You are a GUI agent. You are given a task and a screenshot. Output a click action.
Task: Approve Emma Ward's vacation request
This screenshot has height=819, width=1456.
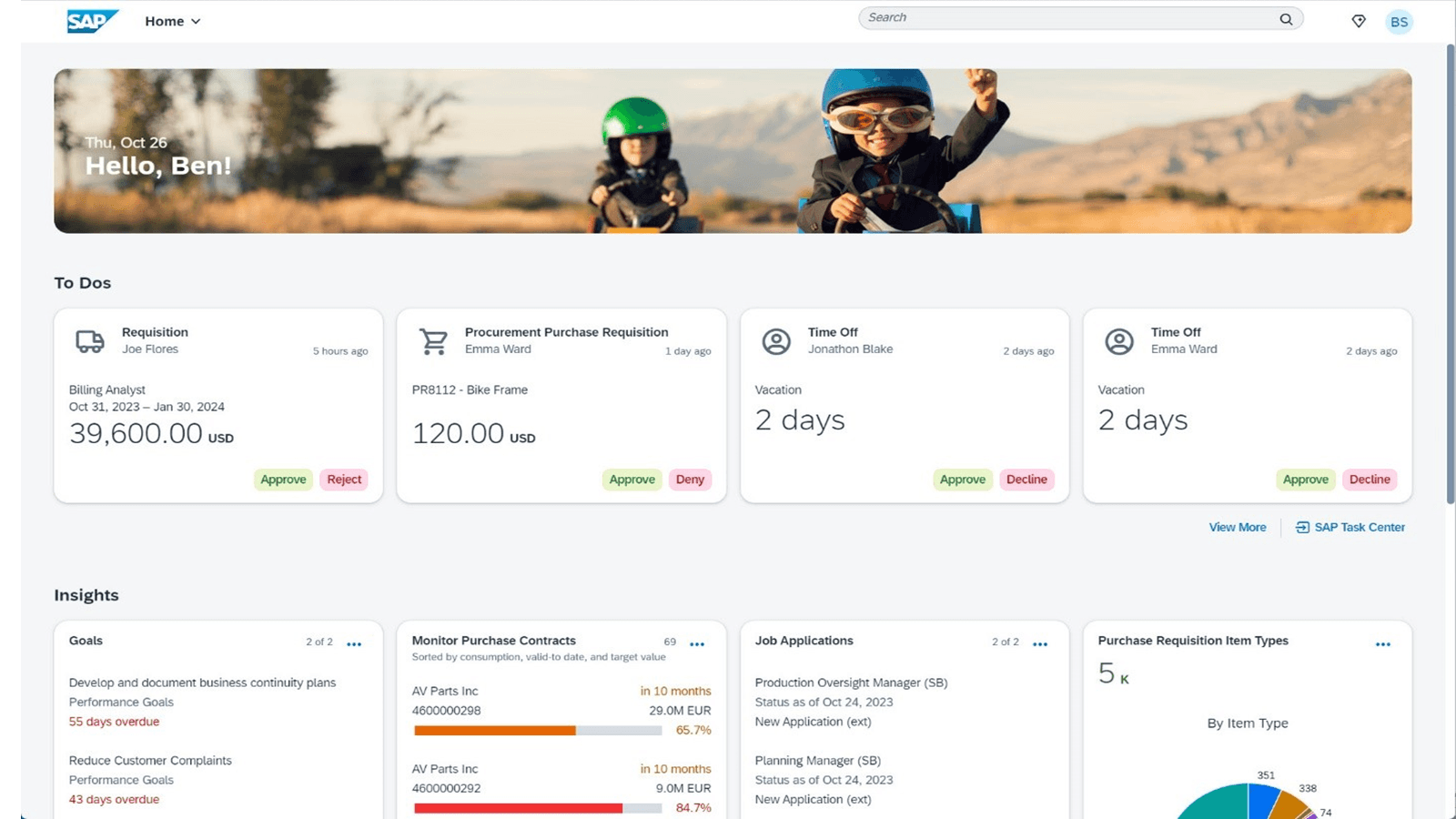pos(1305,480)
